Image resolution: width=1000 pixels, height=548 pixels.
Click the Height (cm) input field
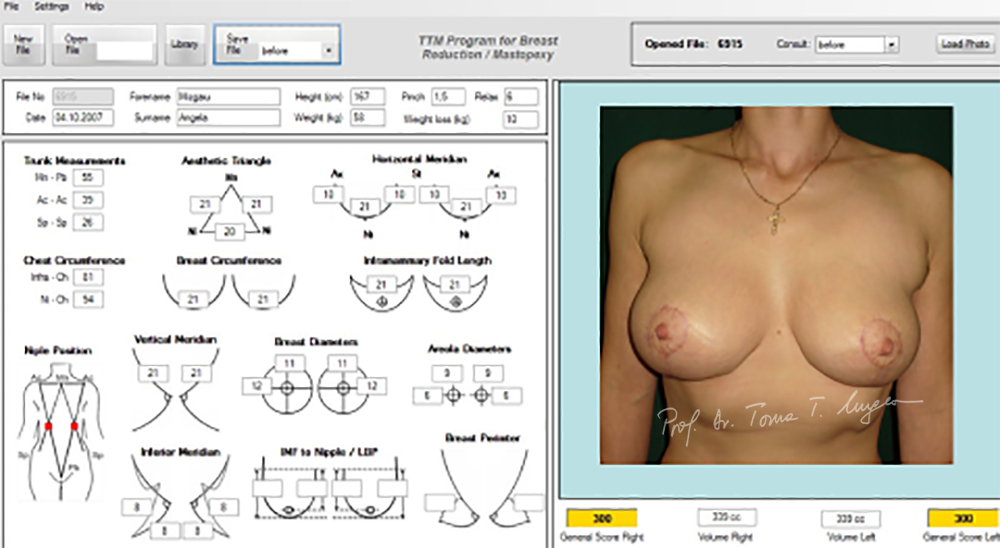click(x=370, y=97)
